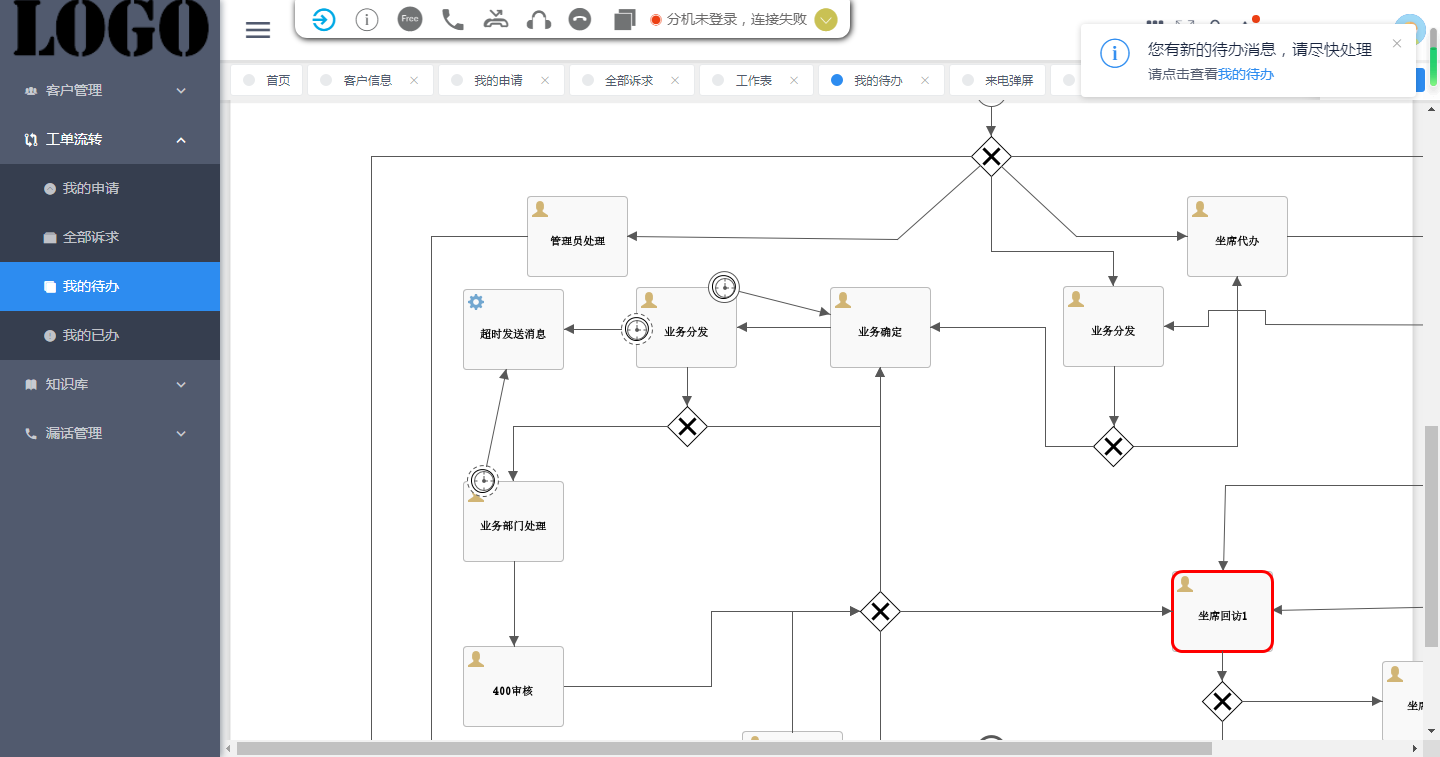Click the horizontal scrollbar thumb
The image size is (1440, 757).
point(723,748)
